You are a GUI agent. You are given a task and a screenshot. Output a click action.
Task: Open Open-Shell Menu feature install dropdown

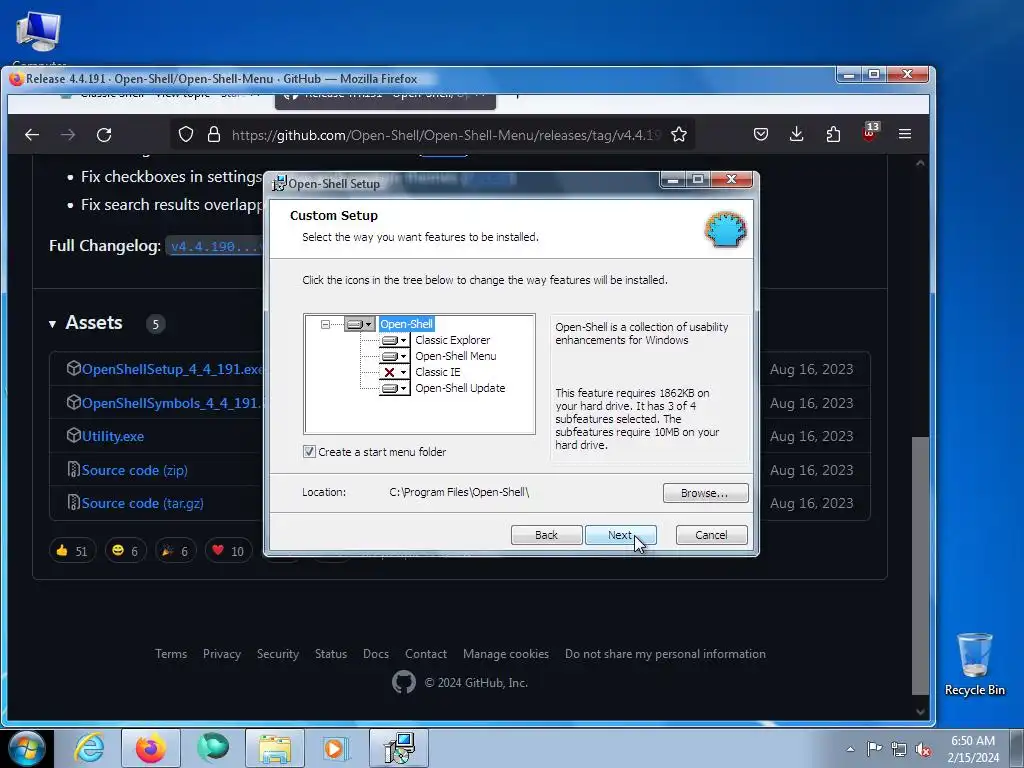394,356
